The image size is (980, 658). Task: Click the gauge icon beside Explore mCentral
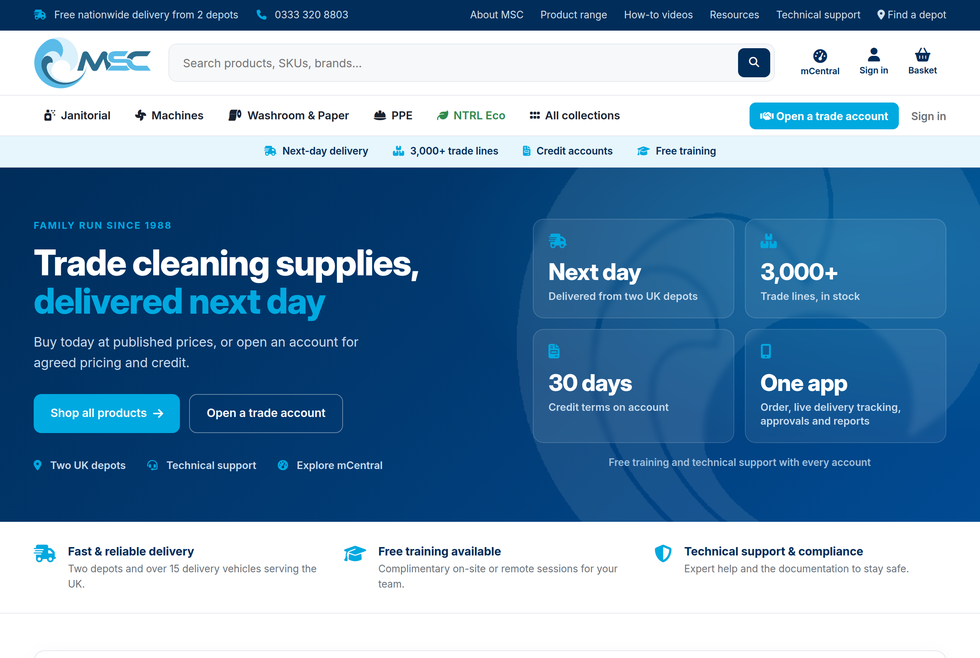[282, 465]
